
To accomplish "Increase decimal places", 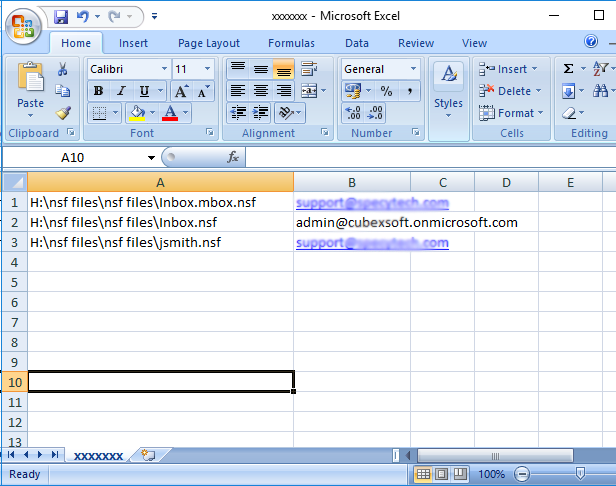I will pos(353,113).
